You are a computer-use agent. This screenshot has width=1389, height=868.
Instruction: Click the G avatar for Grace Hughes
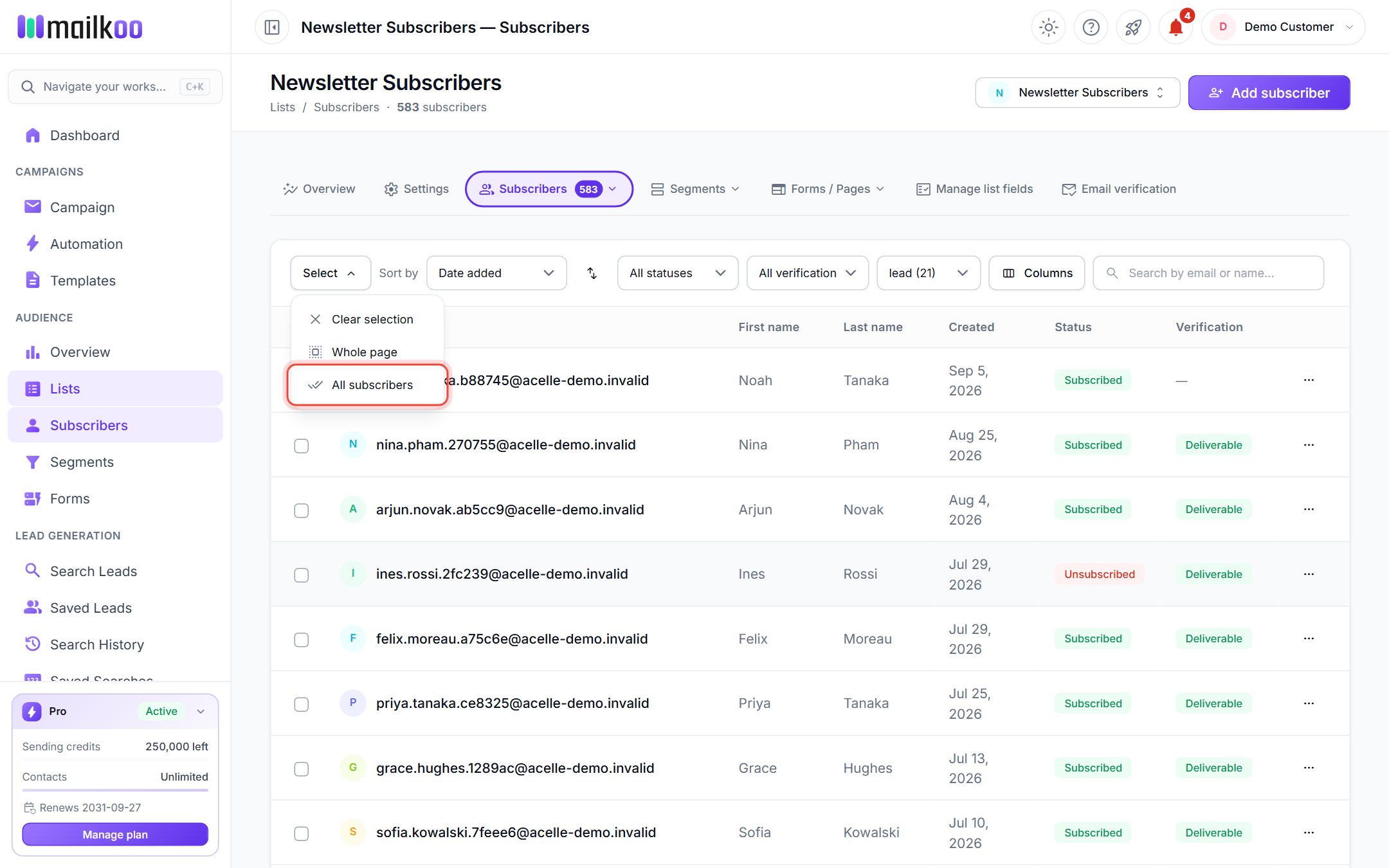(353, 768)
